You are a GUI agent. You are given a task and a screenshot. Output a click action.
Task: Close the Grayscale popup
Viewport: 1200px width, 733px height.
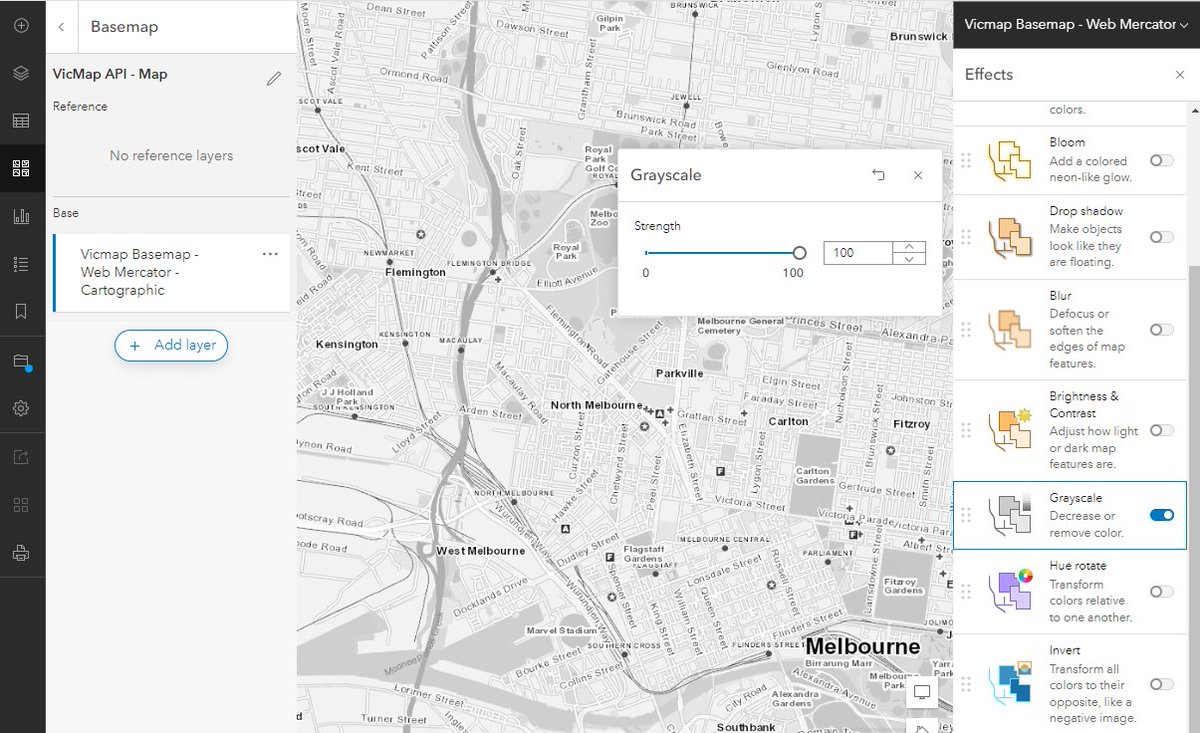click(x=918, y=175)
